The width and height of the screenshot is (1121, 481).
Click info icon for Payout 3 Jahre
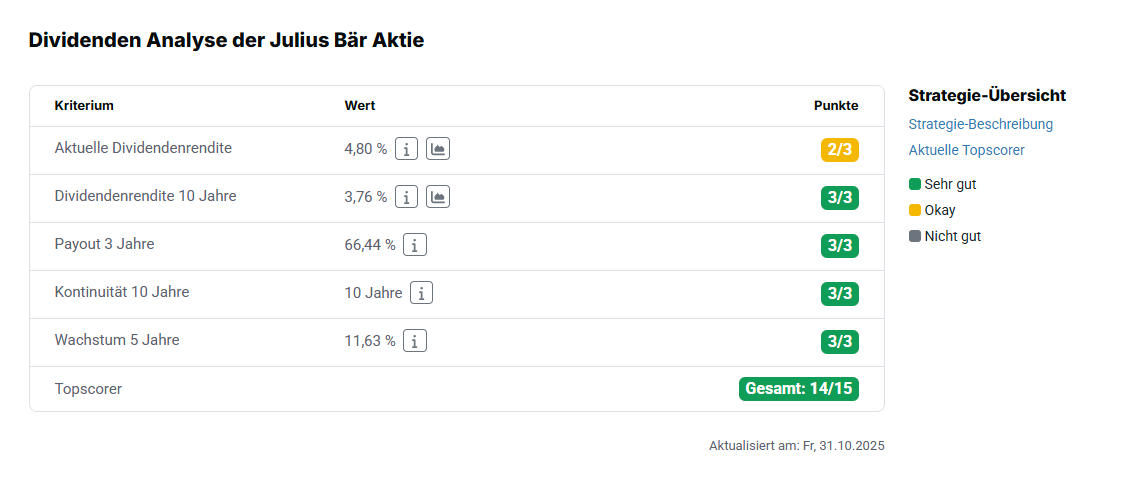(415, 245)
